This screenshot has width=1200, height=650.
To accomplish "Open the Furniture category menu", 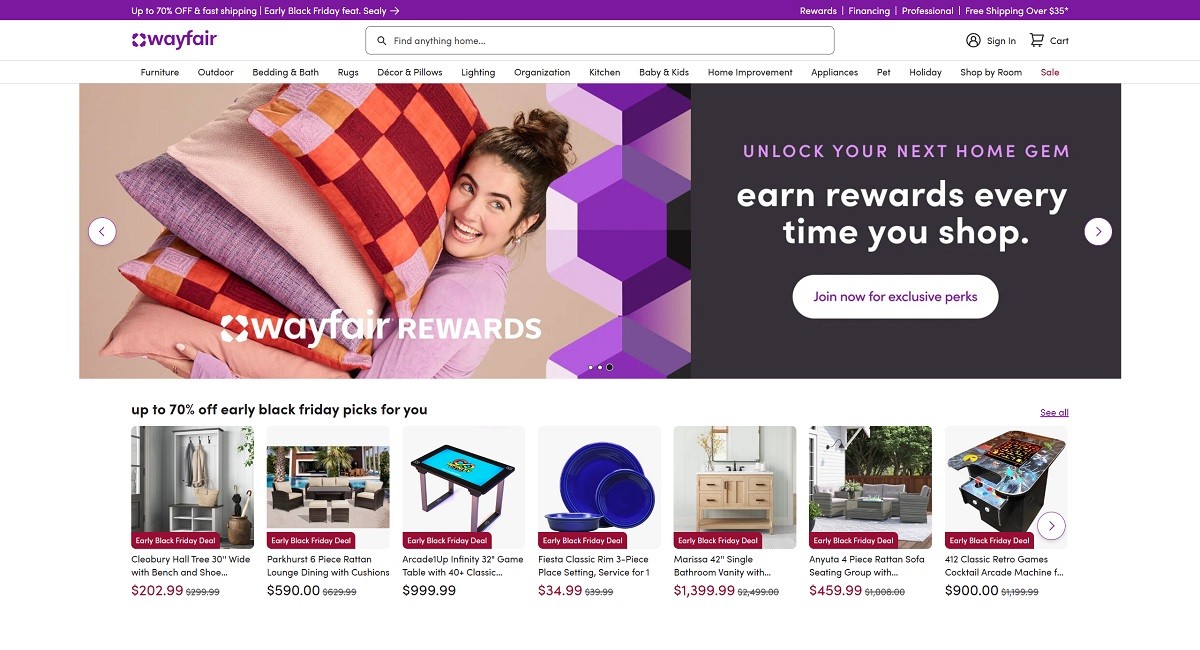I will coord(160,72).
